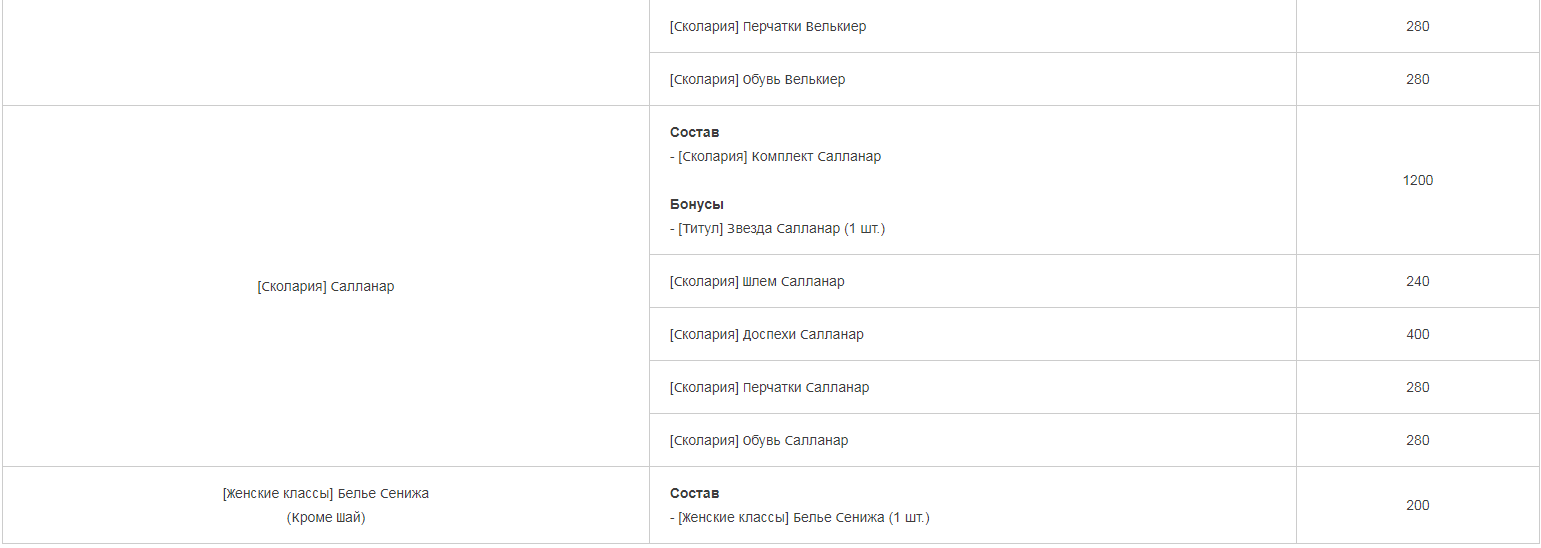
Task: Click the price 280 for Обувь Велькиер
Action: pos(1417,80)
